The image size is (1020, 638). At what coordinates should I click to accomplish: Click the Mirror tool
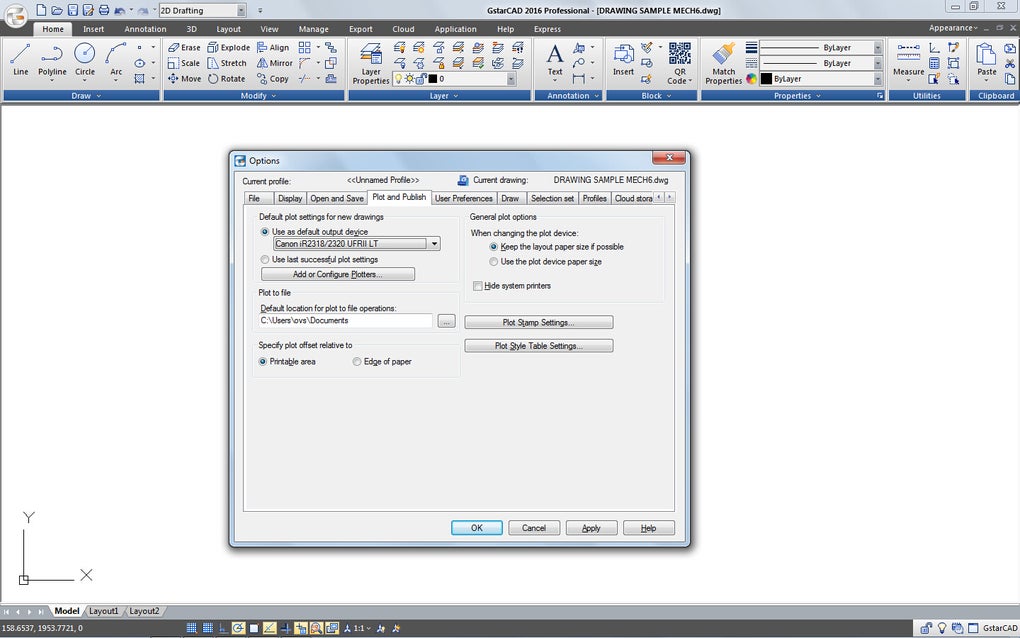point(275,63)
